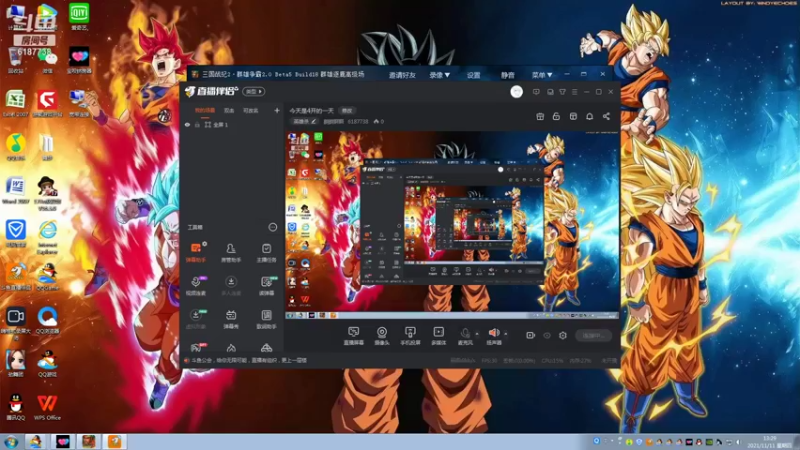Click the lock icon in the header row

[x=556, y=116]
